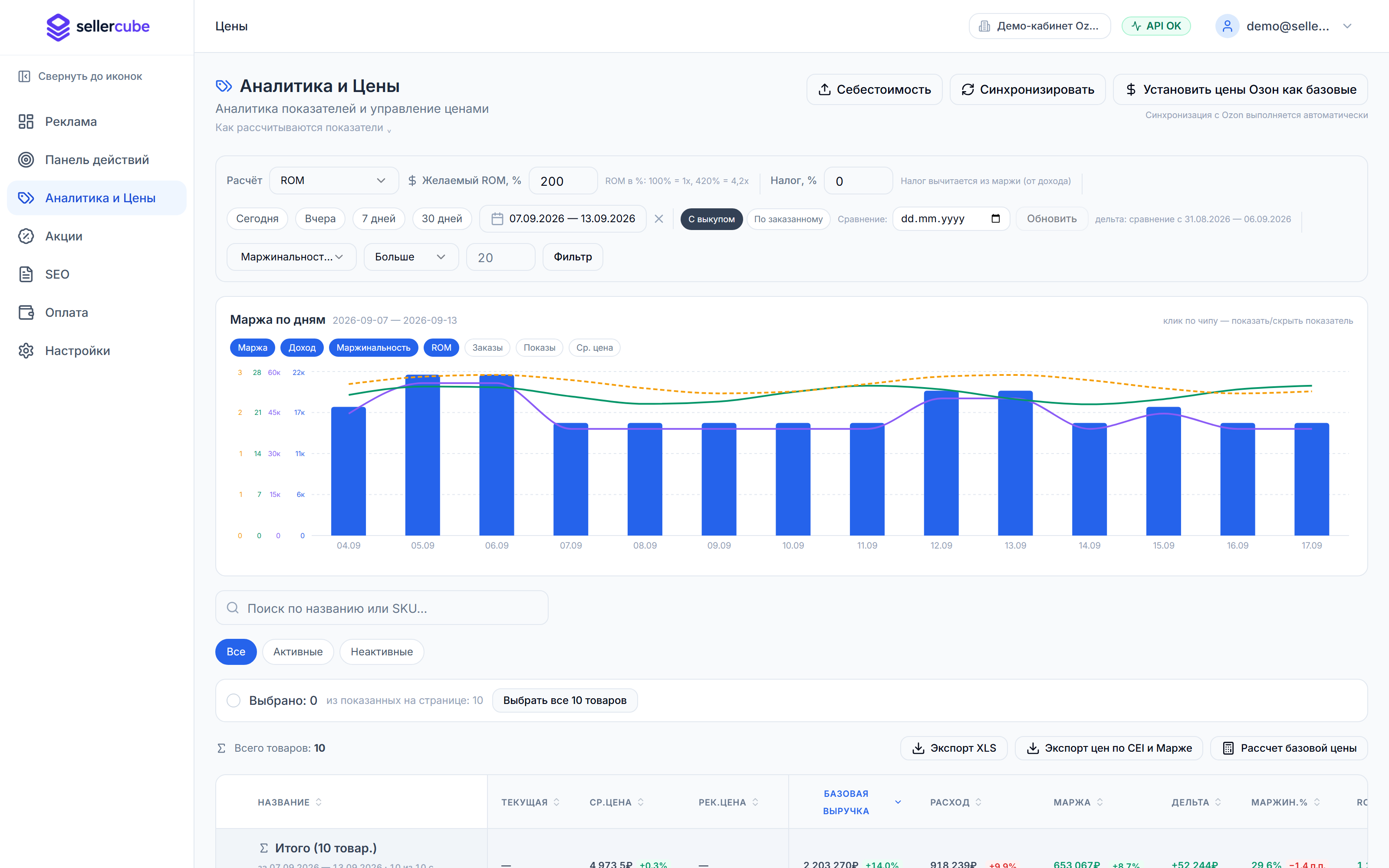Toggle the Маржа chart chip
Screen dimensions: 1389x868
point(253,347)
